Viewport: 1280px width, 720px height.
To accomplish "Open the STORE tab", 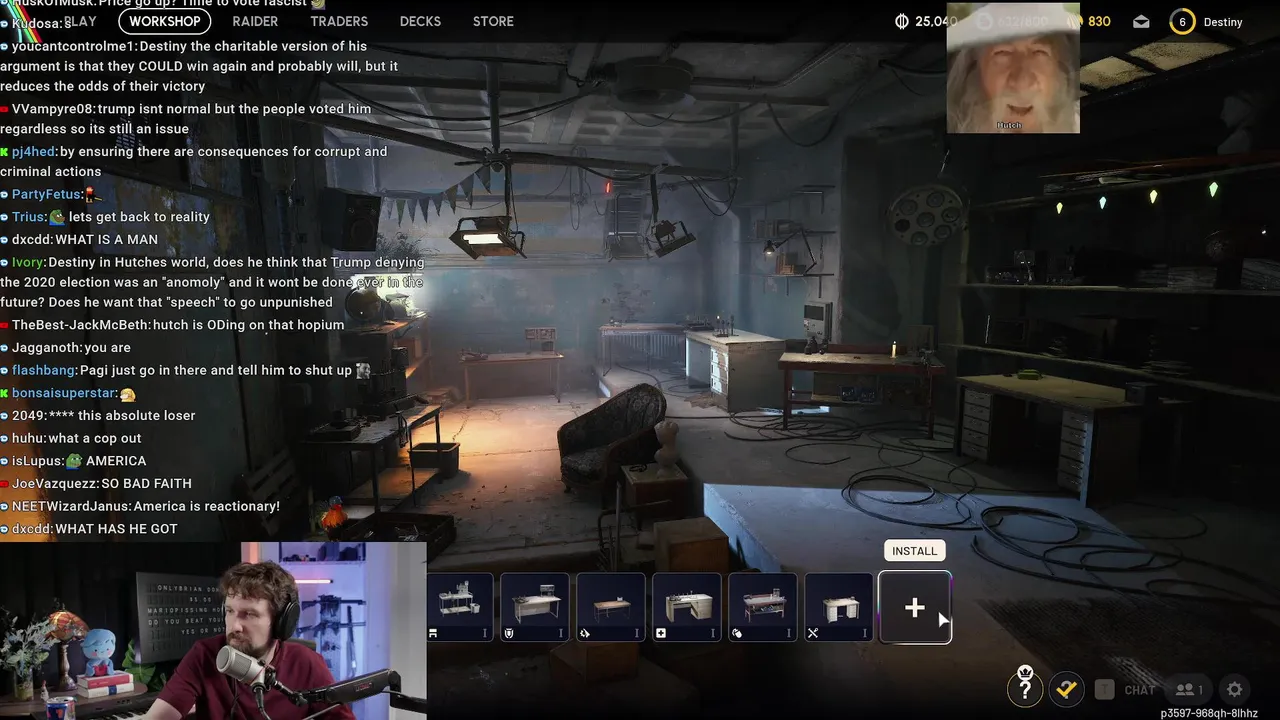I will [493, 21].
